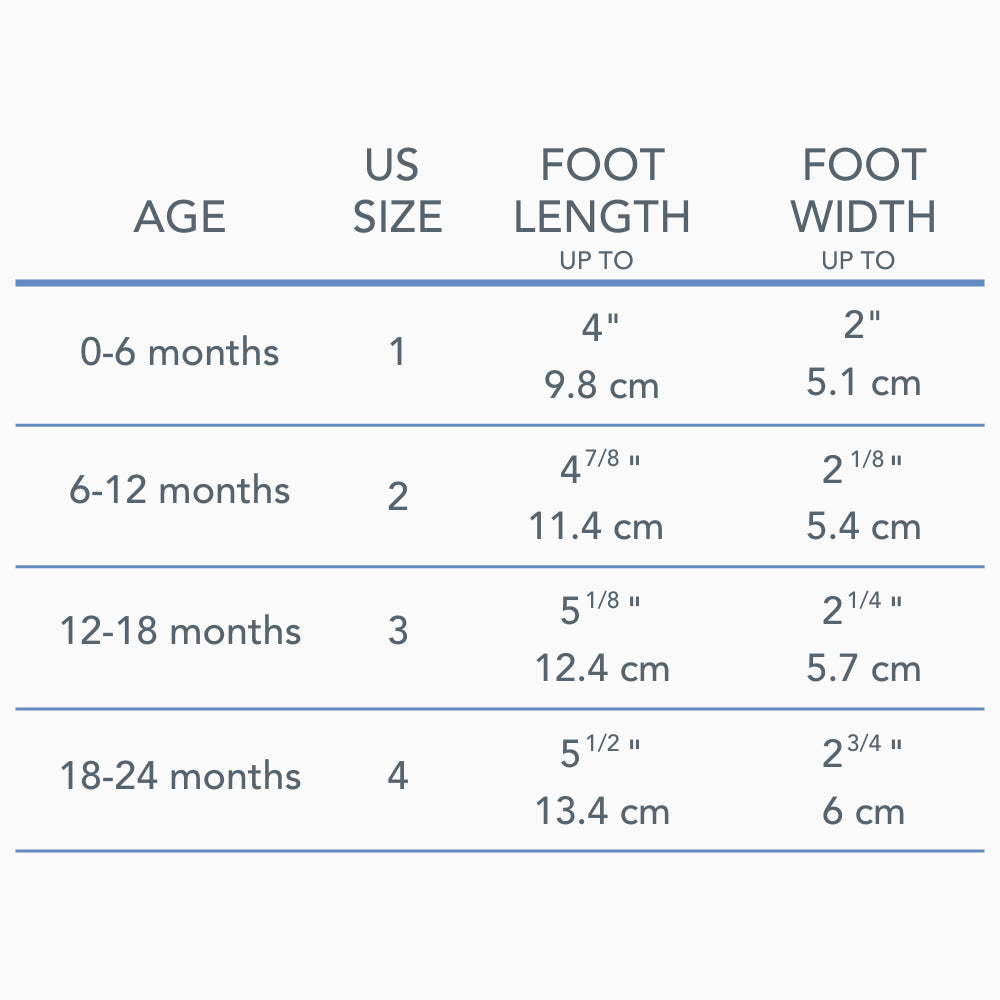Click US size 3 cell
Screen dimensions: 1000x1000
click(398, 632)
